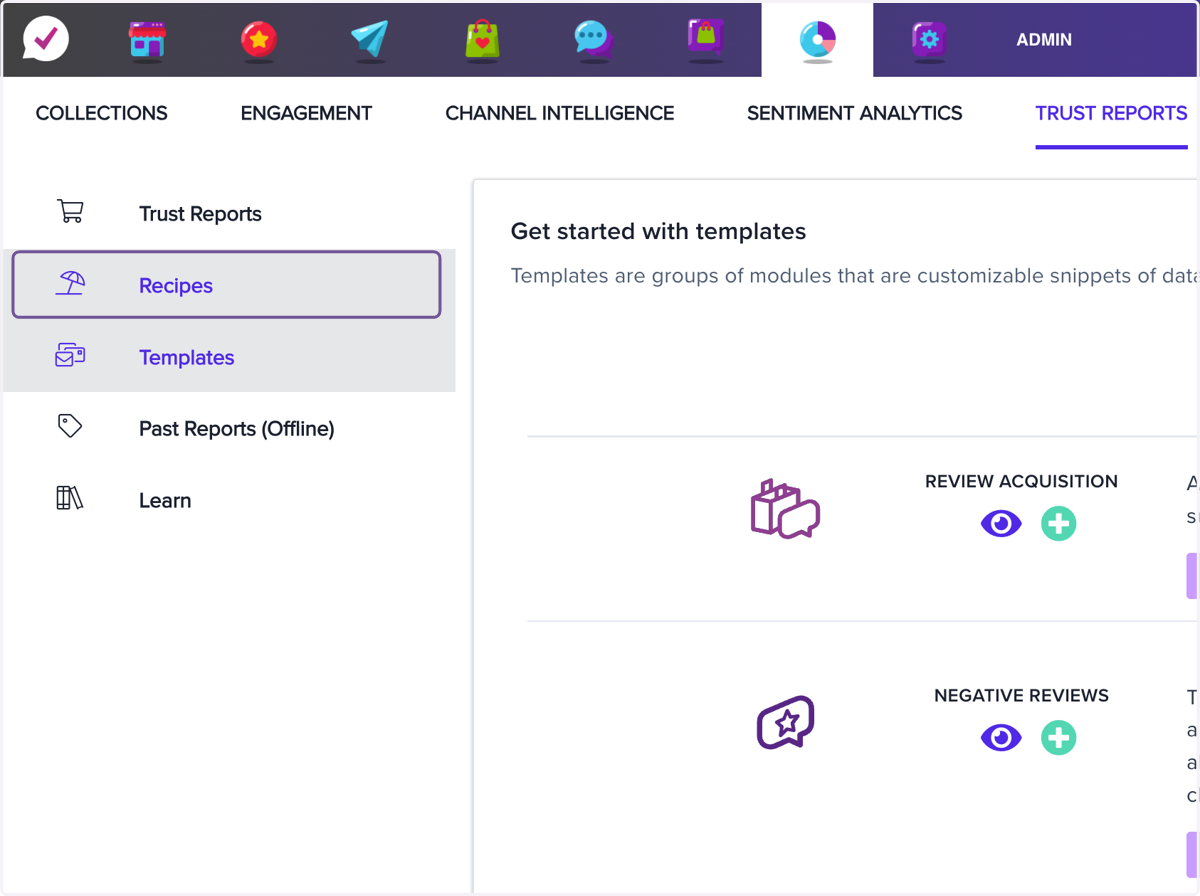Click the purple shopping bag tile icon

(705, 38)
